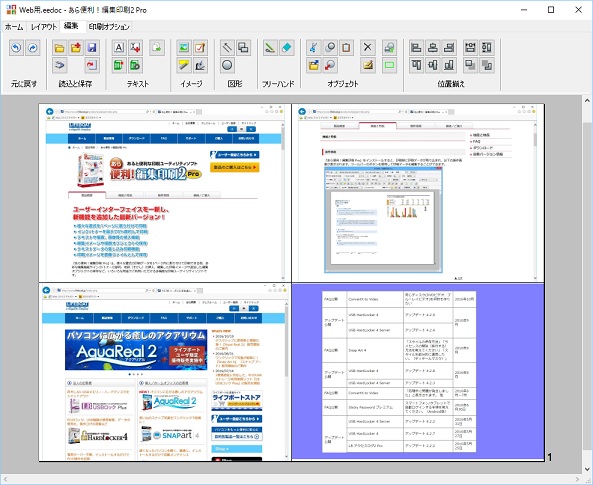Select the yellow highlighter marker tool
The height and width of the screenshot is (485, 593).
tap(184, 65)
